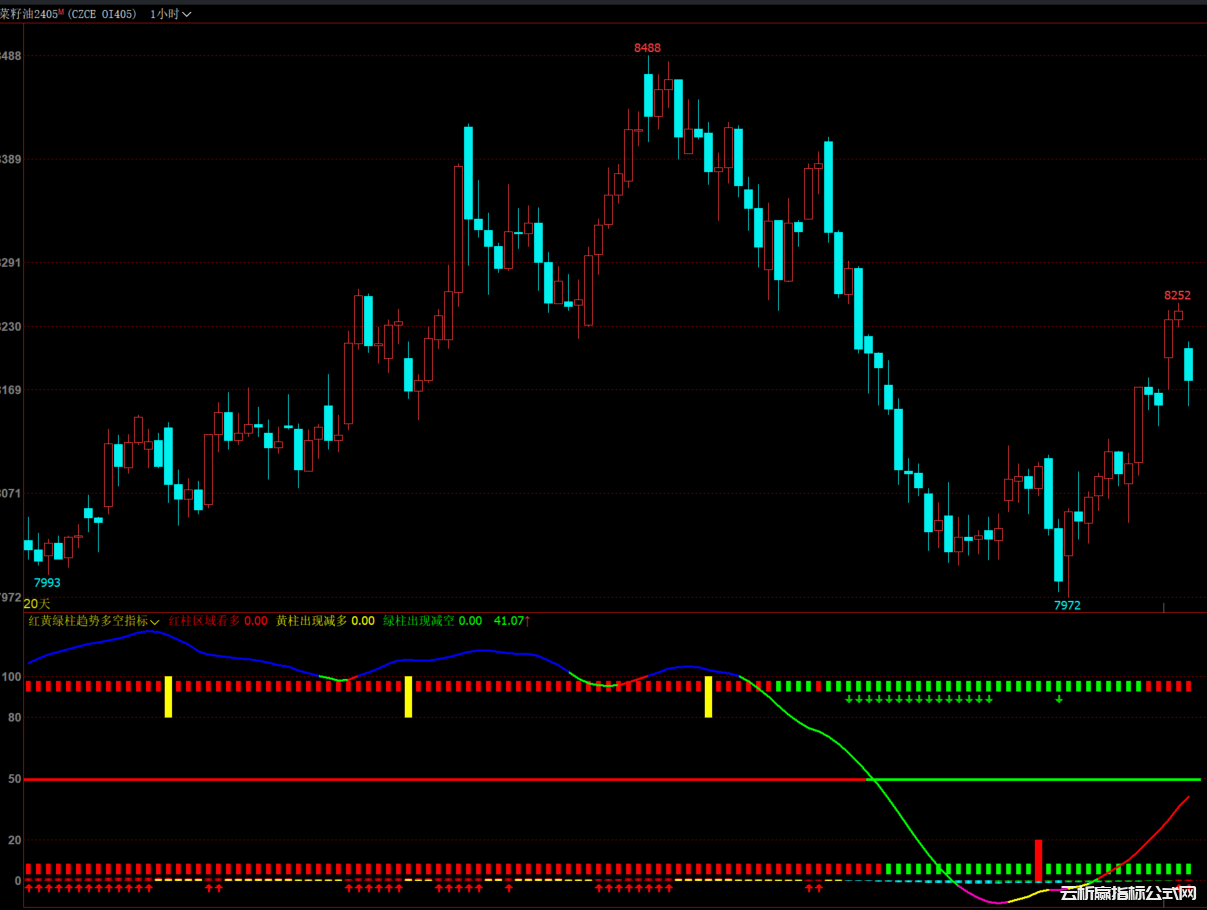Screen dimensions: 1207x910
Task: Open the 1小时 timeframe dropdown
Action: tap(170, 14)
